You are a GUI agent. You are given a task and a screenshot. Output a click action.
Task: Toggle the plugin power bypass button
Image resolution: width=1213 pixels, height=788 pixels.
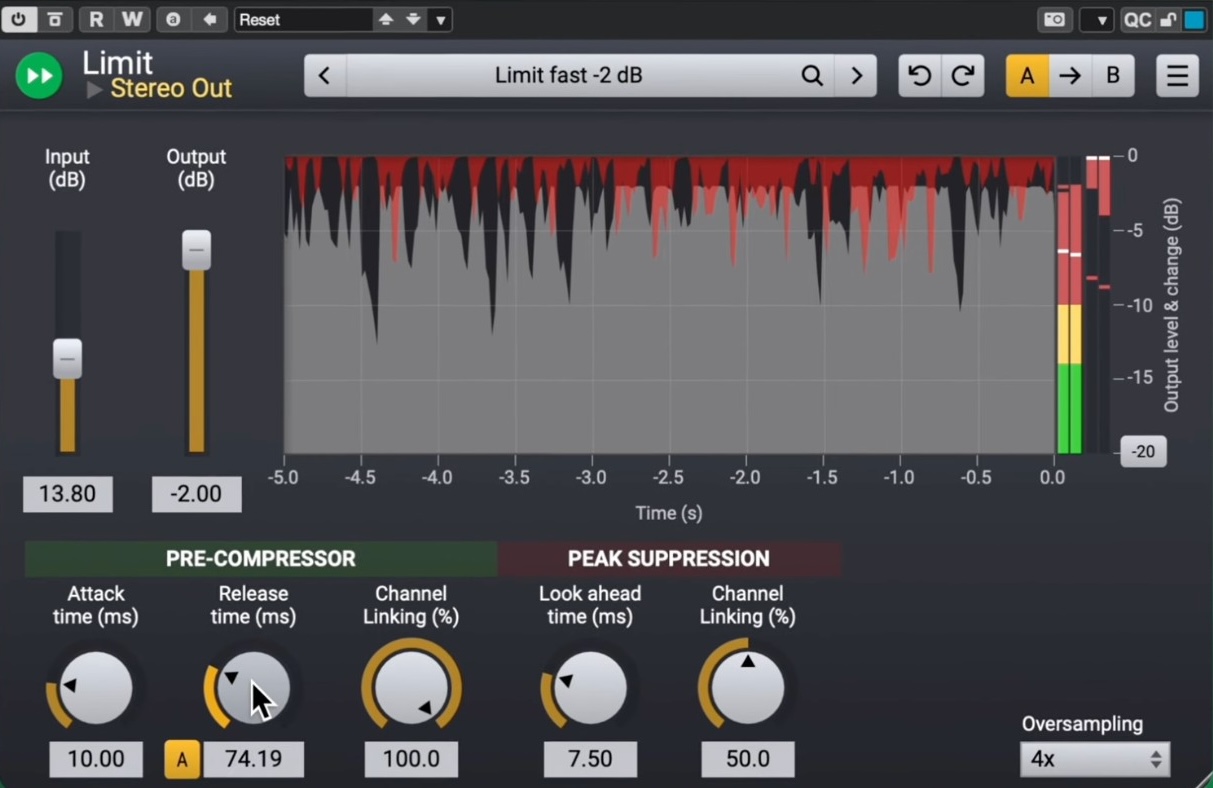coord(19,19)
